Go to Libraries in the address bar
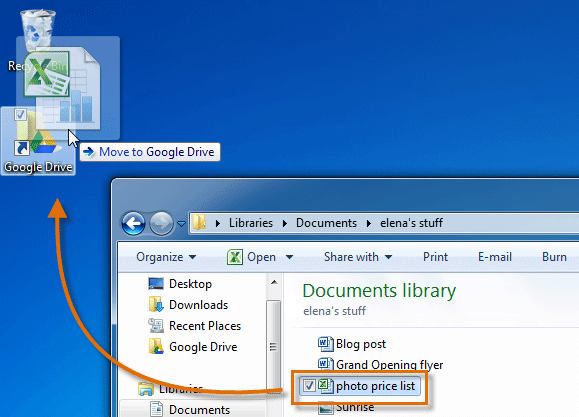Screen dimensions: 579x417 (x=251, y=223)
